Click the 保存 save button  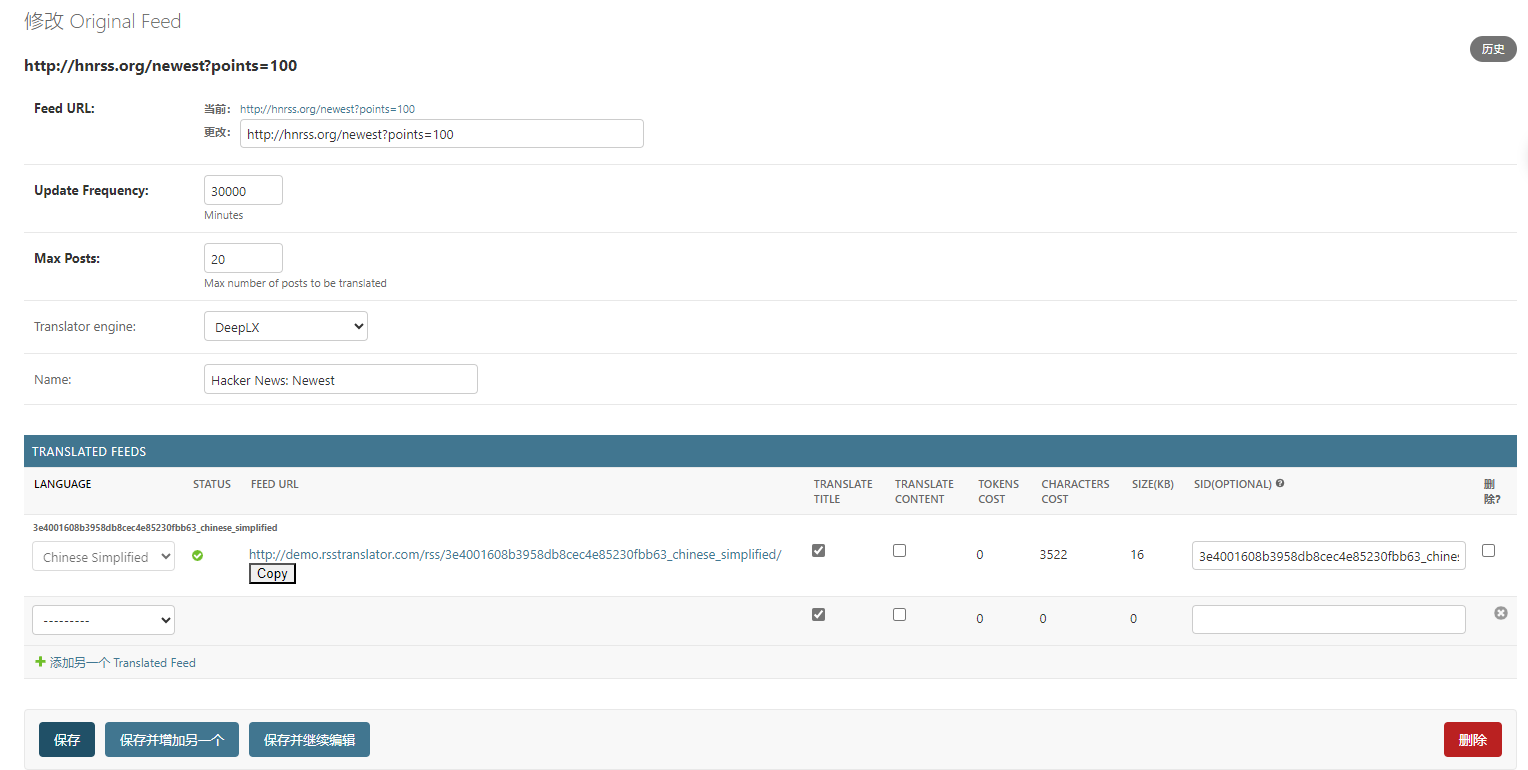pyautogui.click(x=67, y=740)
